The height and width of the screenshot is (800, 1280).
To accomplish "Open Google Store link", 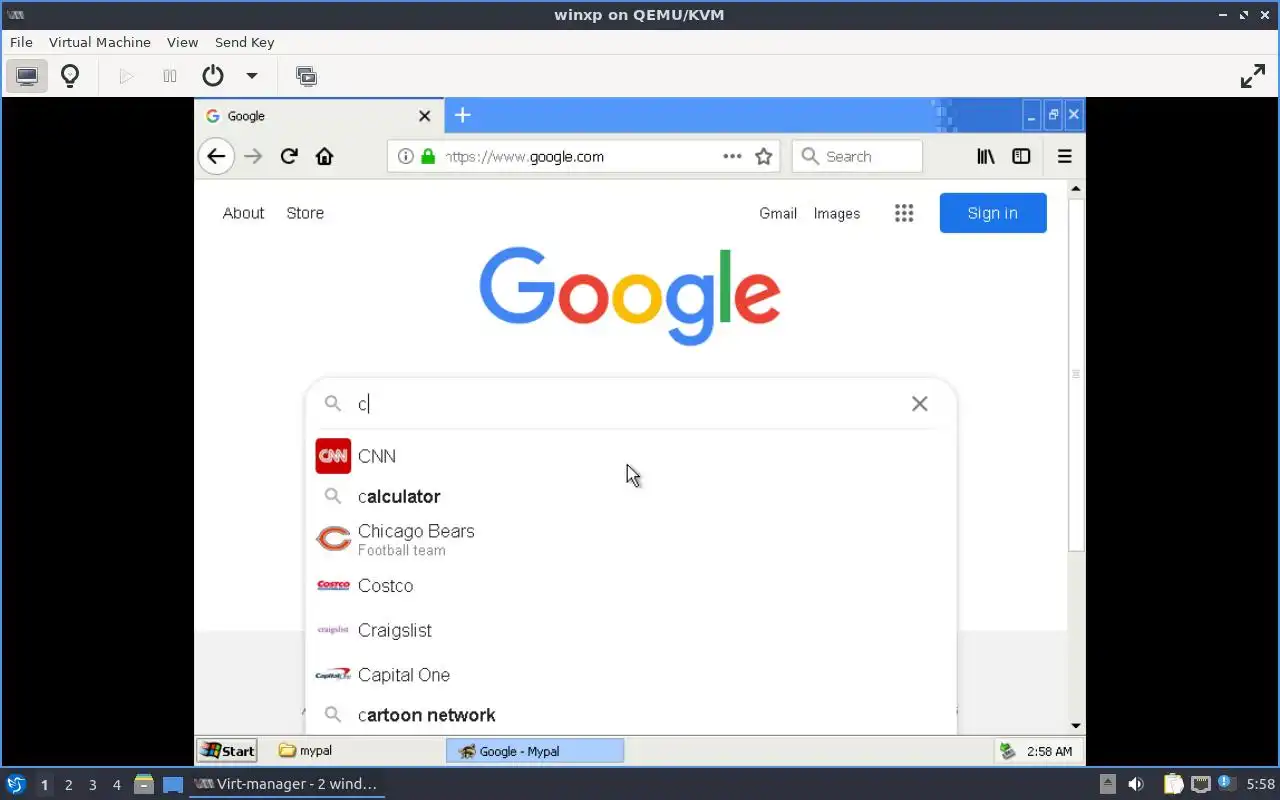I will click(305, 213).
